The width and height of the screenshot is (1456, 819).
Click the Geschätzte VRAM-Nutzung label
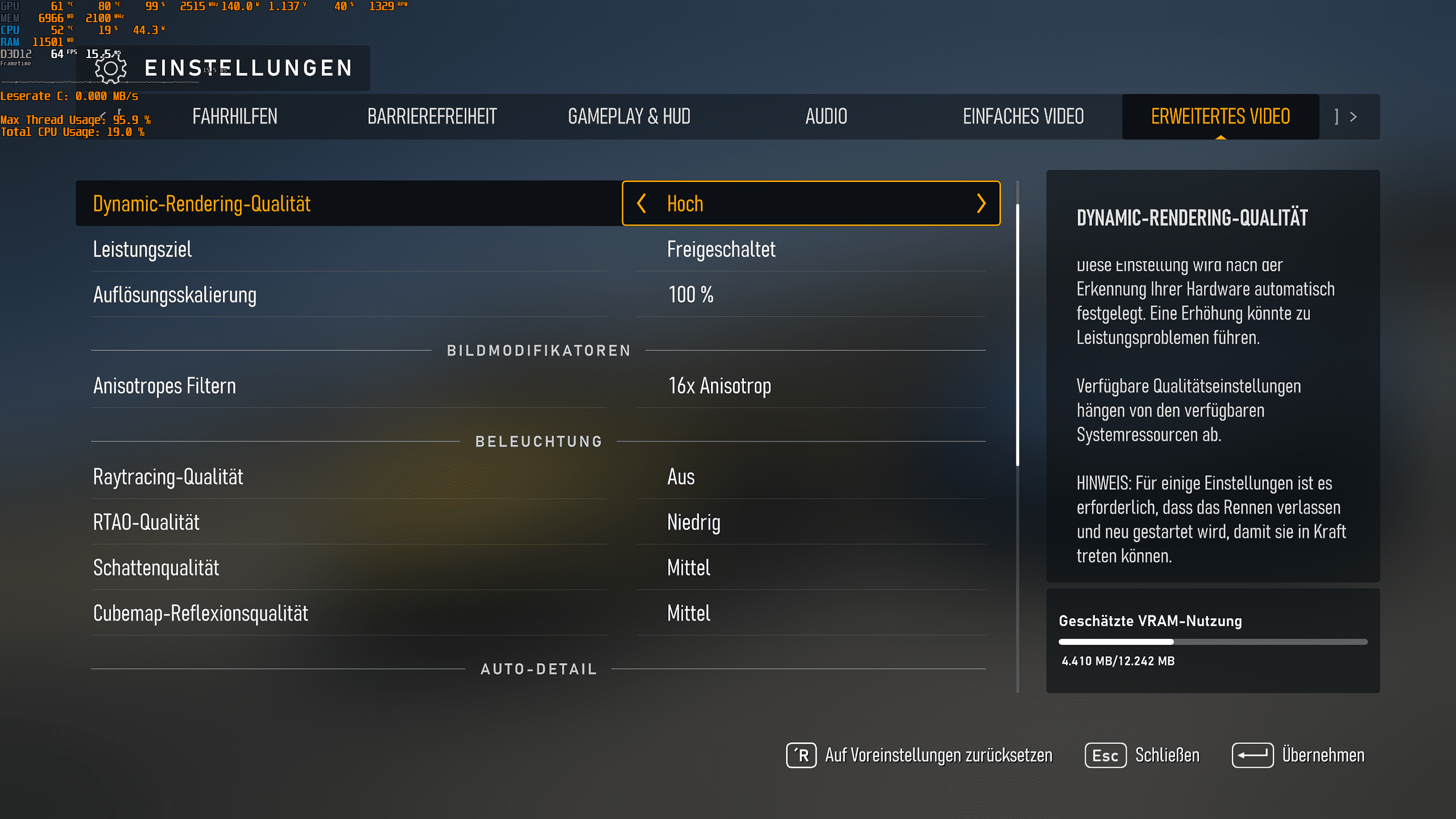(x=1150, y=621)
